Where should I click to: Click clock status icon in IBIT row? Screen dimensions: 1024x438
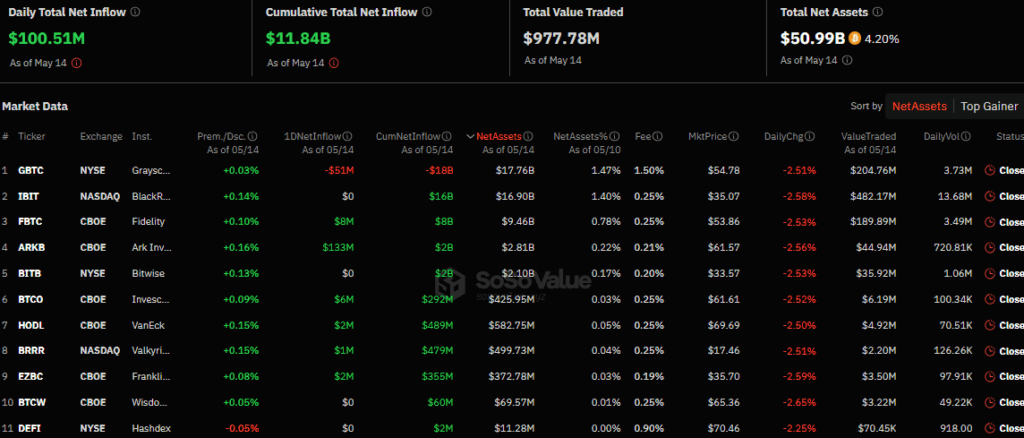(990, 196)
